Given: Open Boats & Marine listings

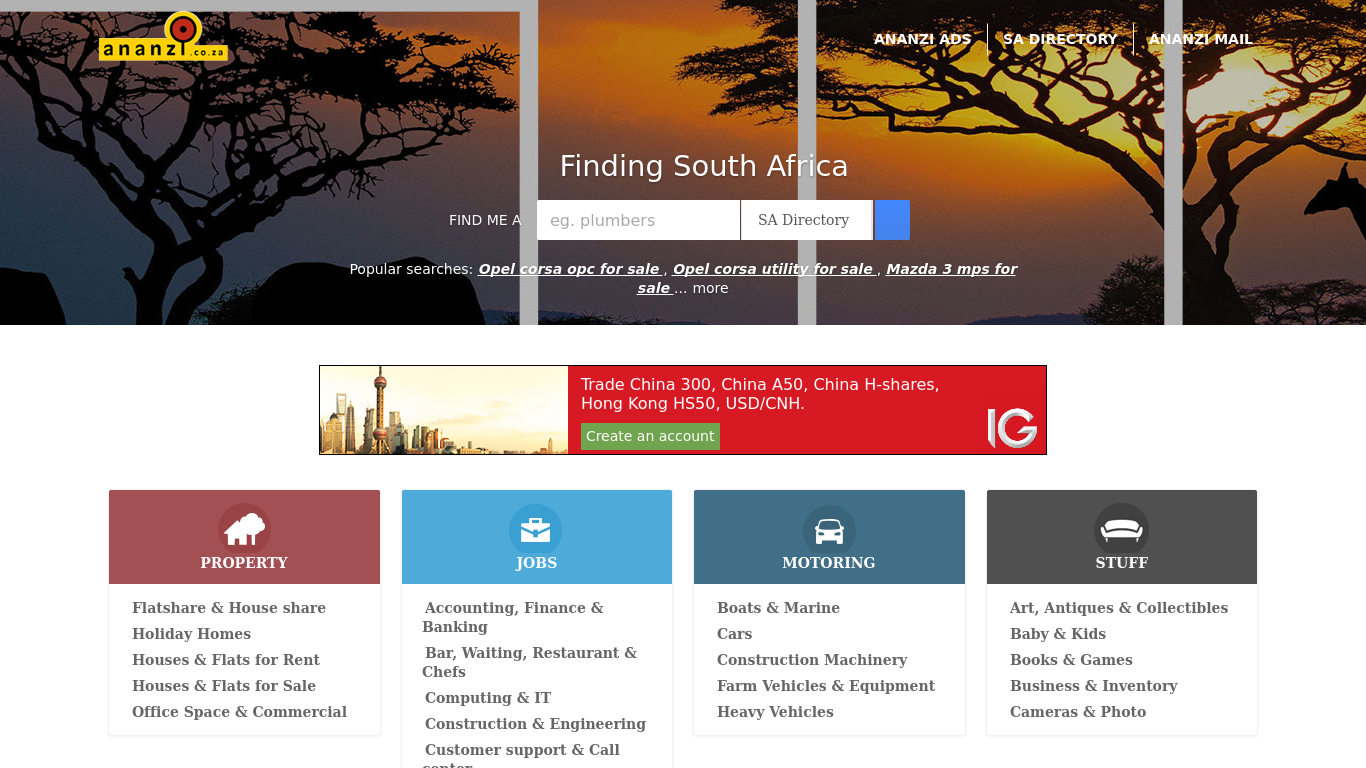Looking at the screenshot, I should [778, 608].
